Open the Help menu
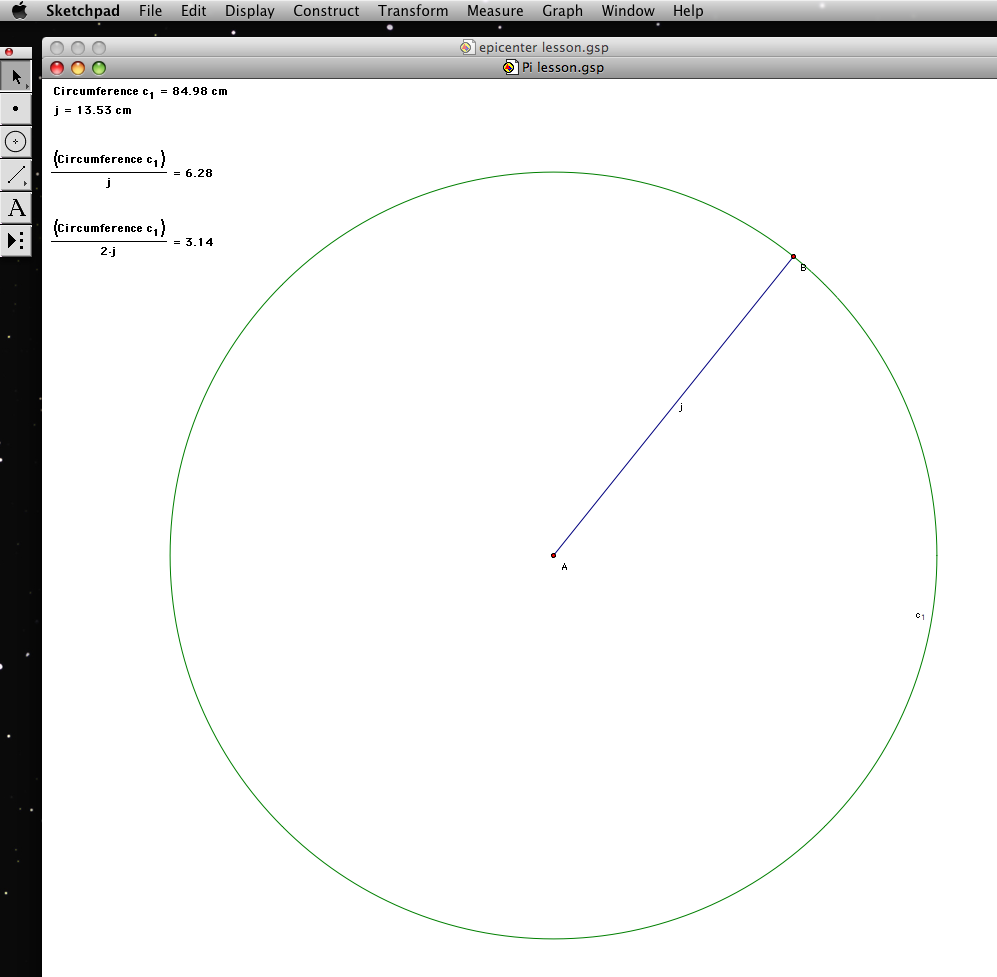 click(x=689, y=11)
